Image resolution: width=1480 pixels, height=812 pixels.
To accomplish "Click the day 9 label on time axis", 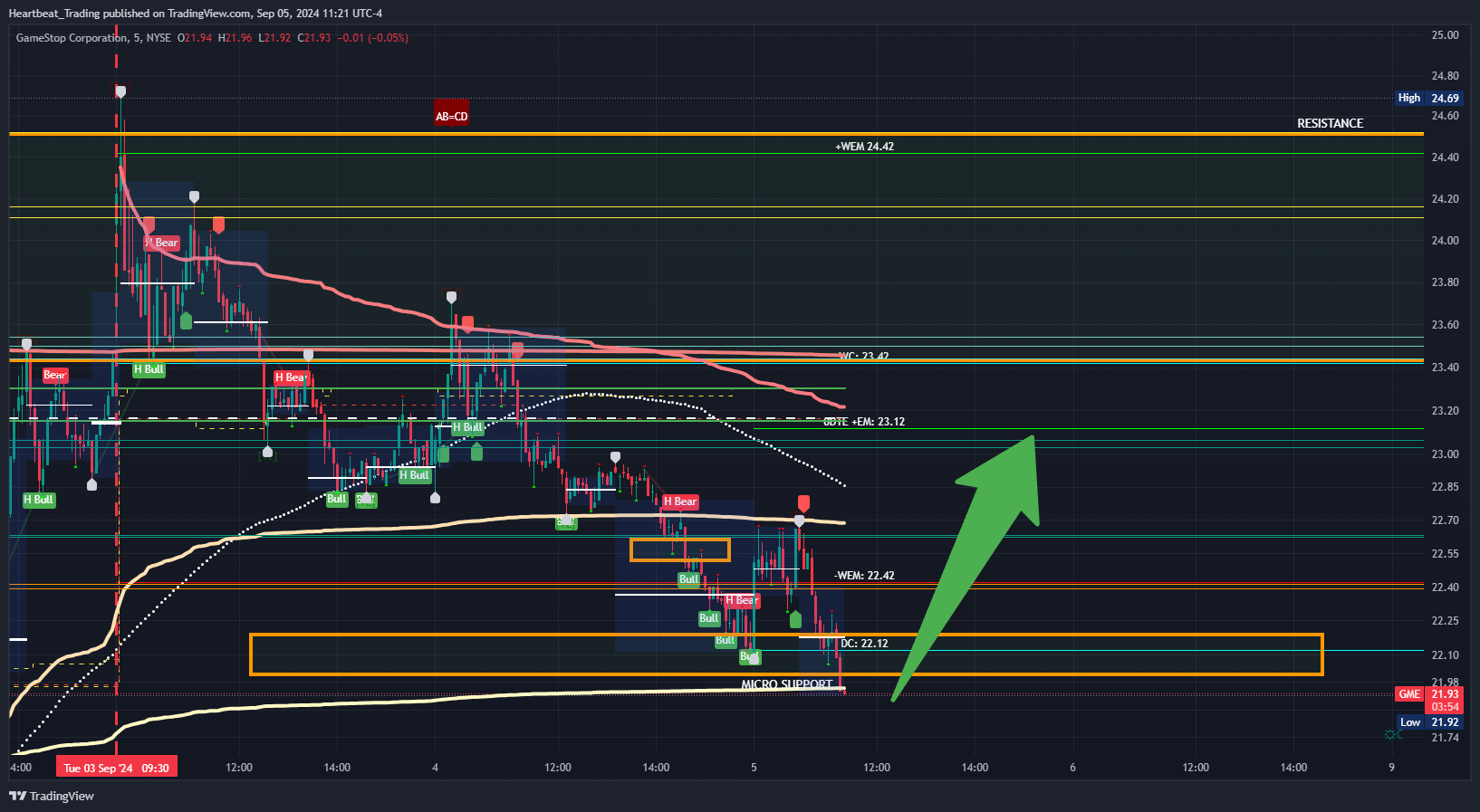I will click(x=1392, y=768).
